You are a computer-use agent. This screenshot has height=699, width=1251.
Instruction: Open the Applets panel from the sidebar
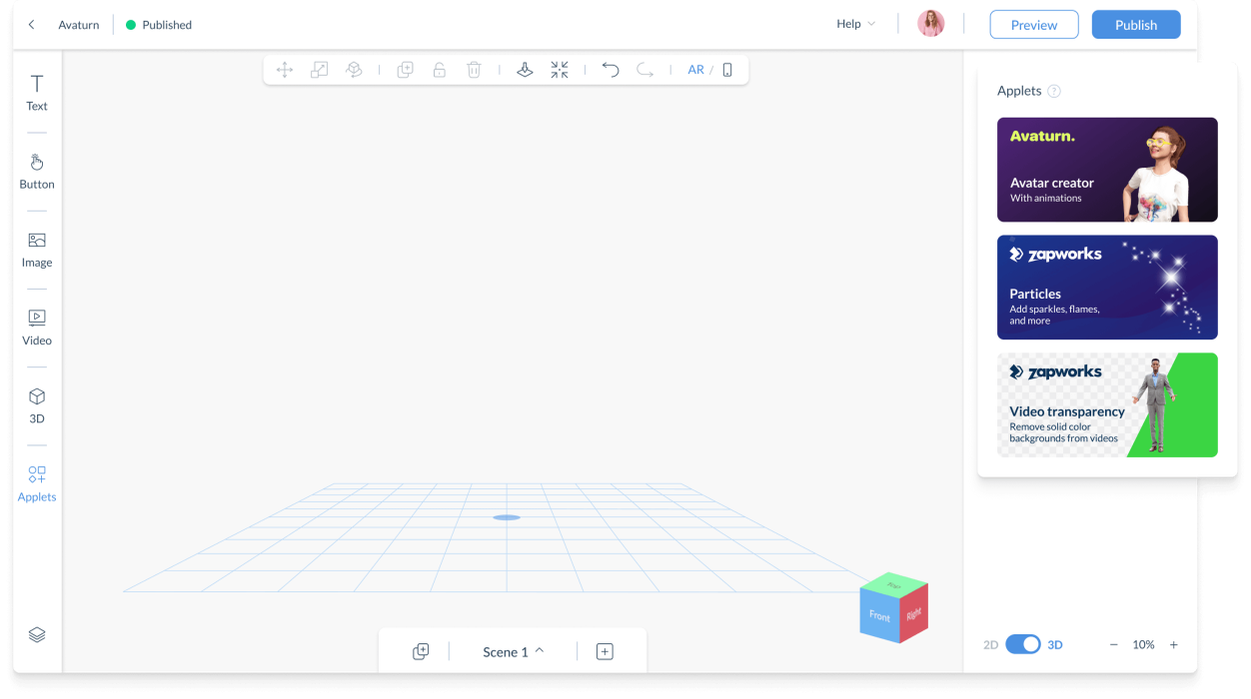[36, 481]
